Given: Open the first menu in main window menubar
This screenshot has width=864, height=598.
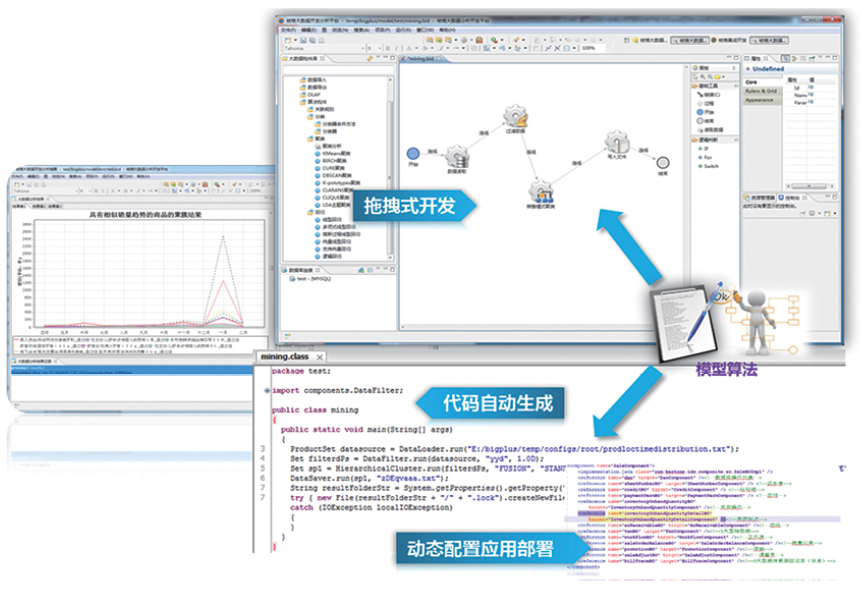Looking at the screenshot, I should coord(289,30).
